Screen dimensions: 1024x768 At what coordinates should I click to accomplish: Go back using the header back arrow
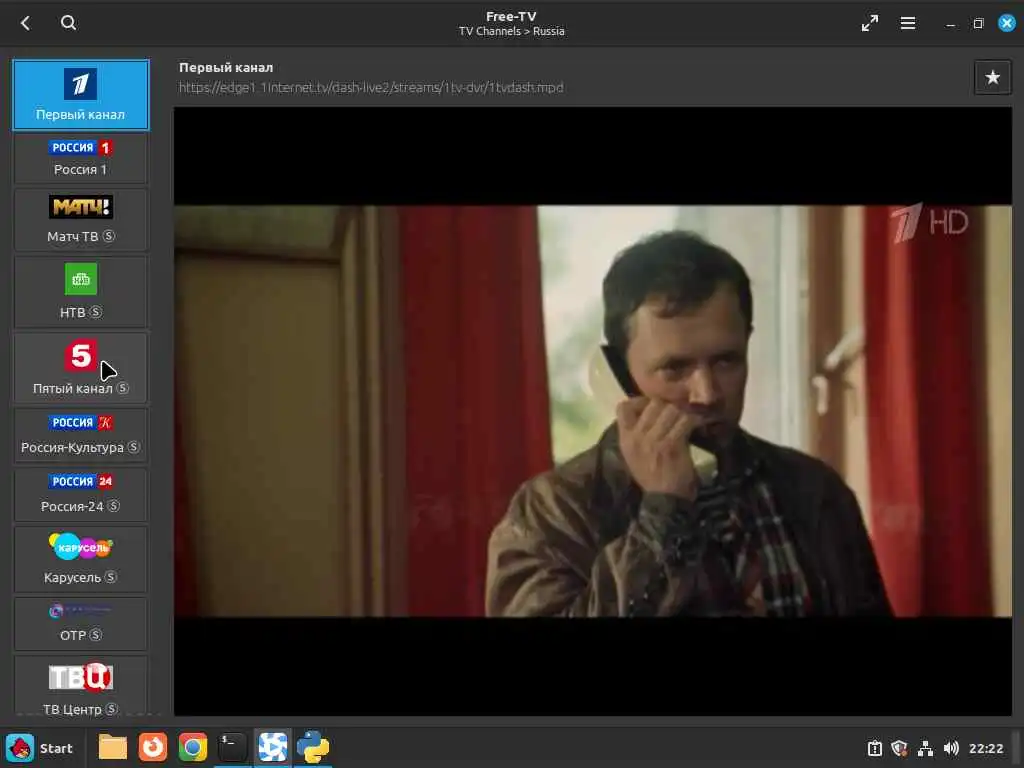click(x=25, y=24)
